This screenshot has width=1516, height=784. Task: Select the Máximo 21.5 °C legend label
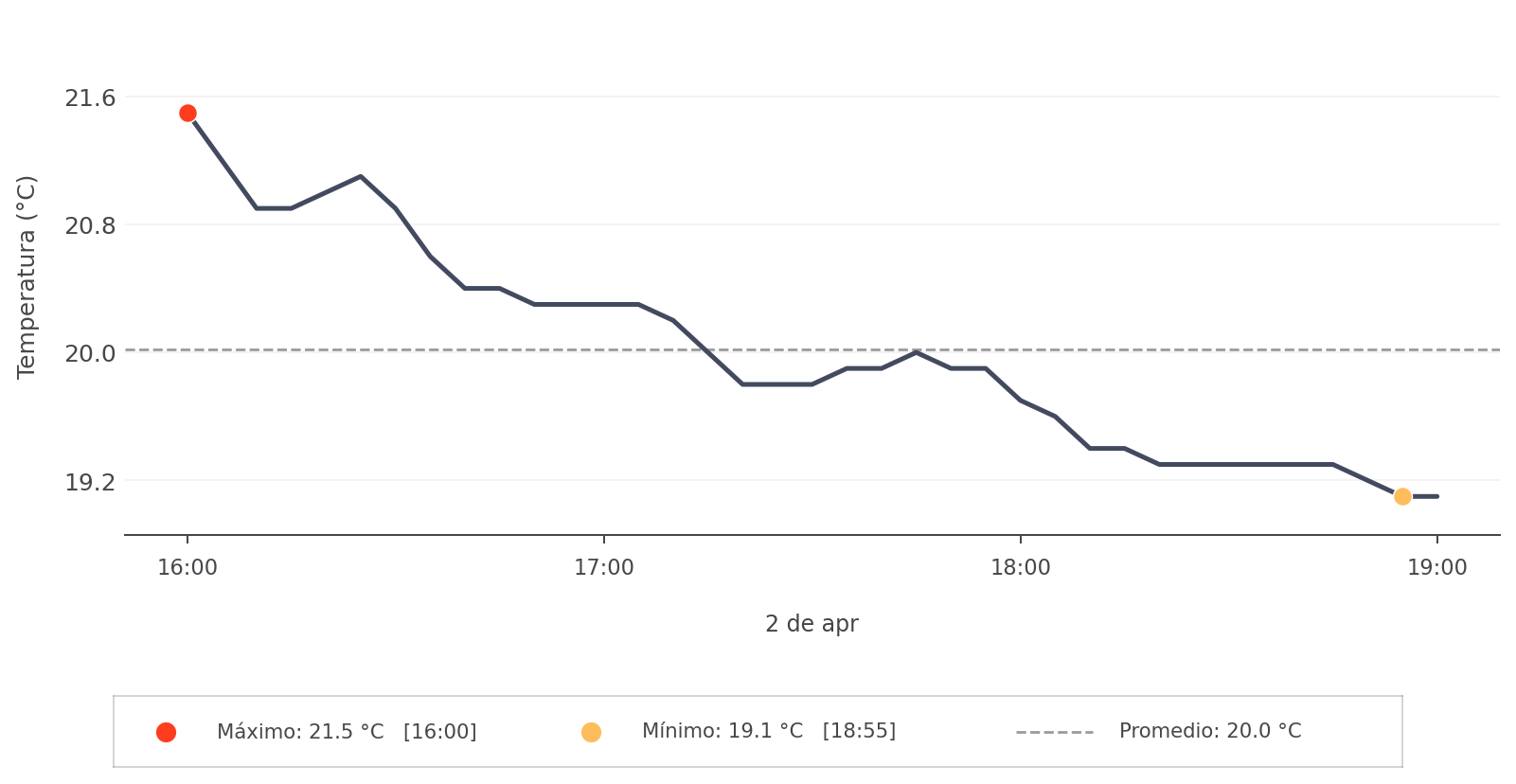click(347, 732)
